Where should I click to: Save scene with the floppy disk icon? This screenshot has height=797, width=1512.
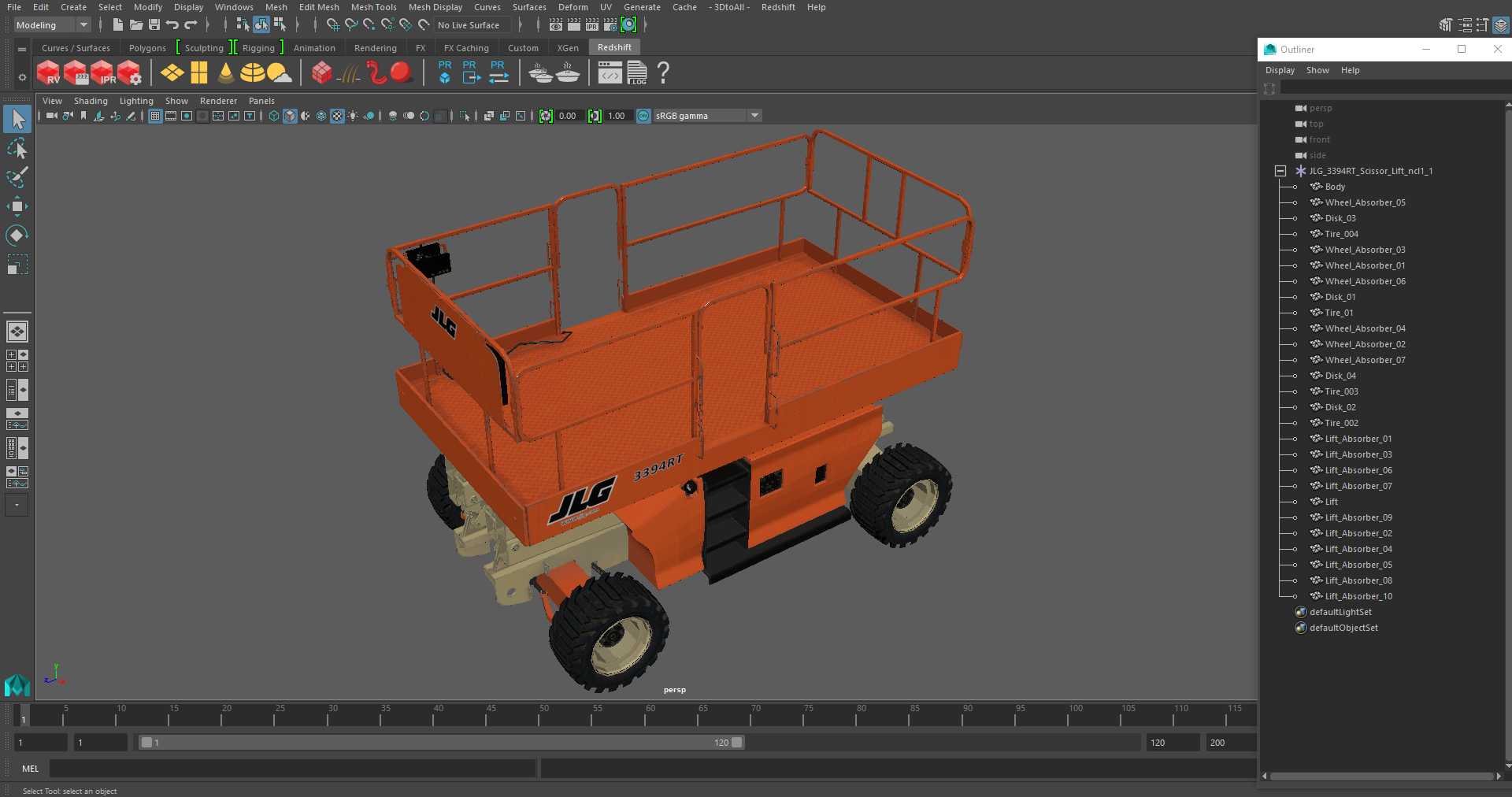coord(154,25)
